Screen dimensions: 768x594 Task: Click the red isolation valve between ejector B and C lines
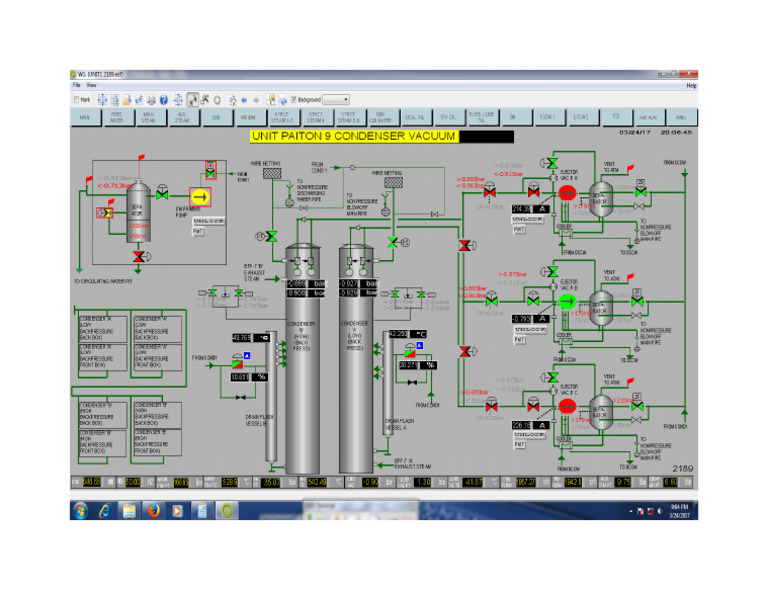pyautogui.click(x=466, y=351)
